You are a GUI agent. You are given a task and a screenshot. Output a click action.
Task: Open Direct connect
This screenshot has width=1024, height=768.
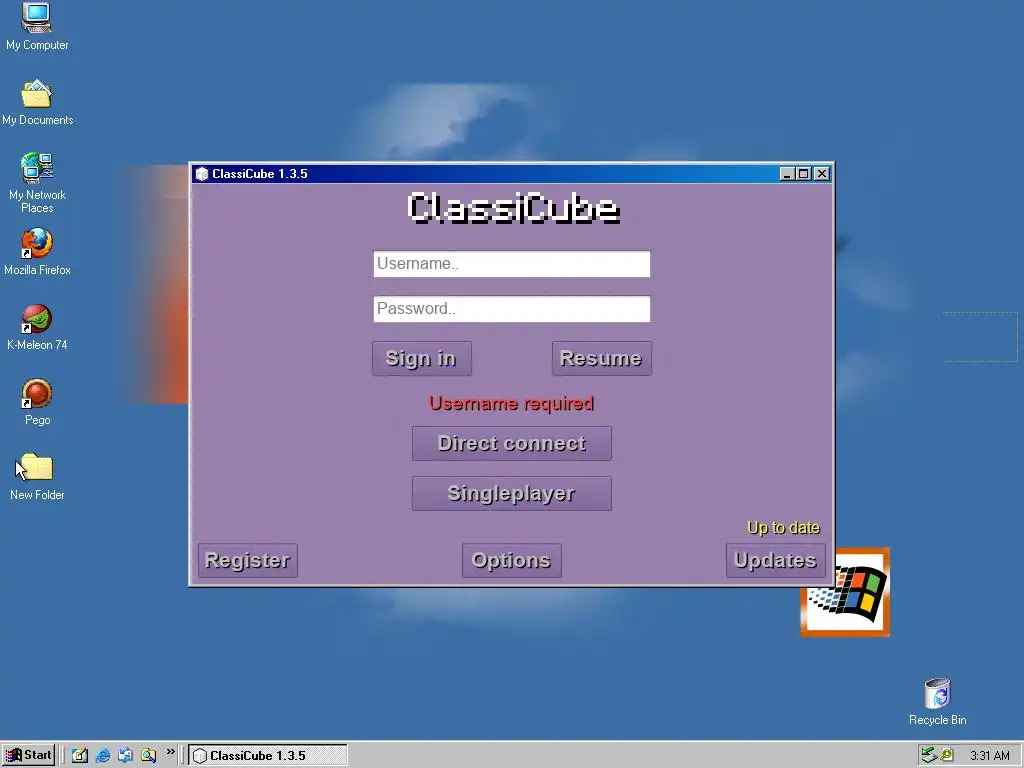click(x=511, y=443)
